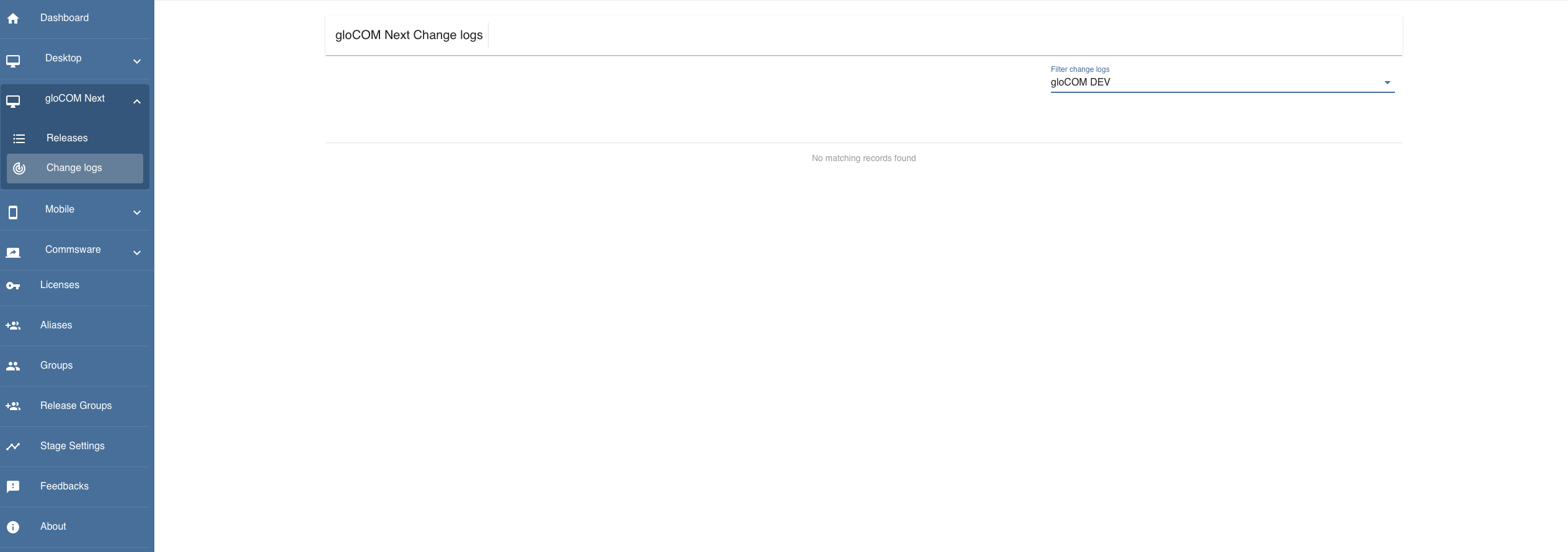Click the Commsware screen-share icon

click(x=13, y=253)
